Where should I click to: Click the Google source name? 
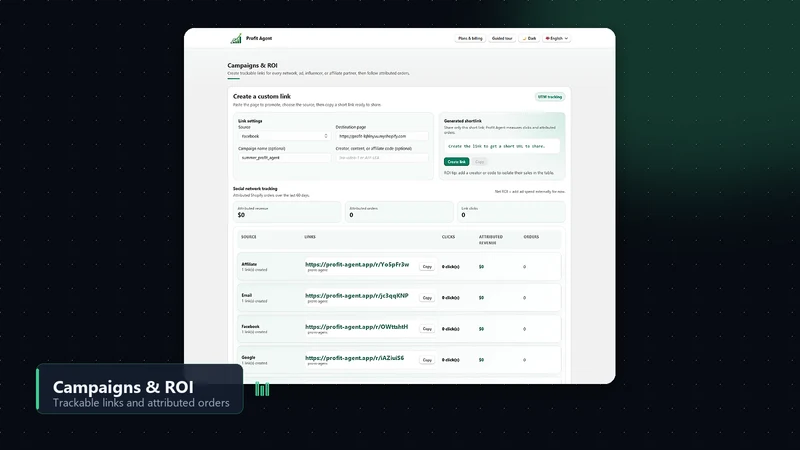(x=248, y=357)
